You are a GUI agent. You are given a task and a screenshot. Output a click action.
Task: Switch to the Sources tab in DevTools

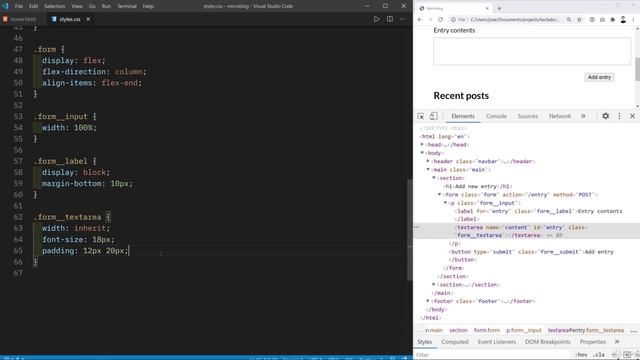point(527,116)
